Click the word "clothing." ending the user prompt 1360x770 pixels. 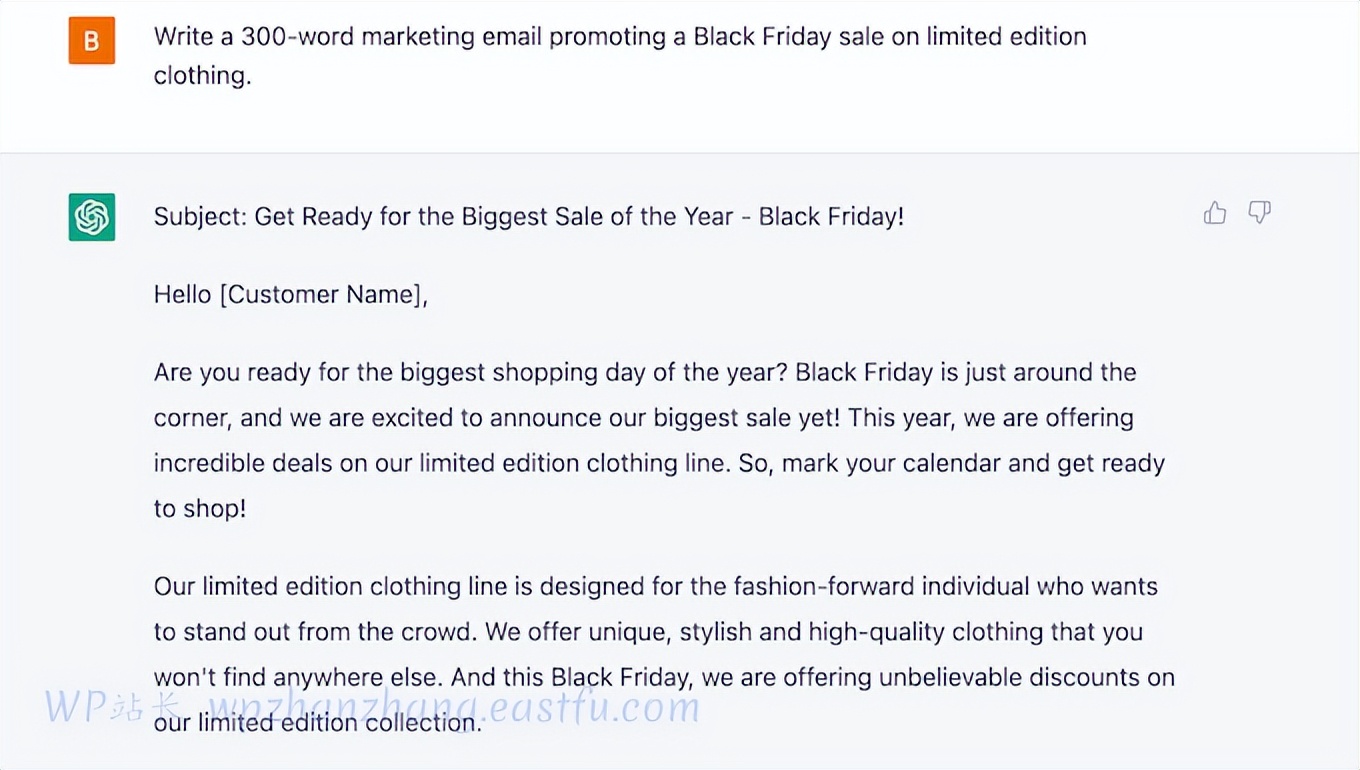point(202,76)
